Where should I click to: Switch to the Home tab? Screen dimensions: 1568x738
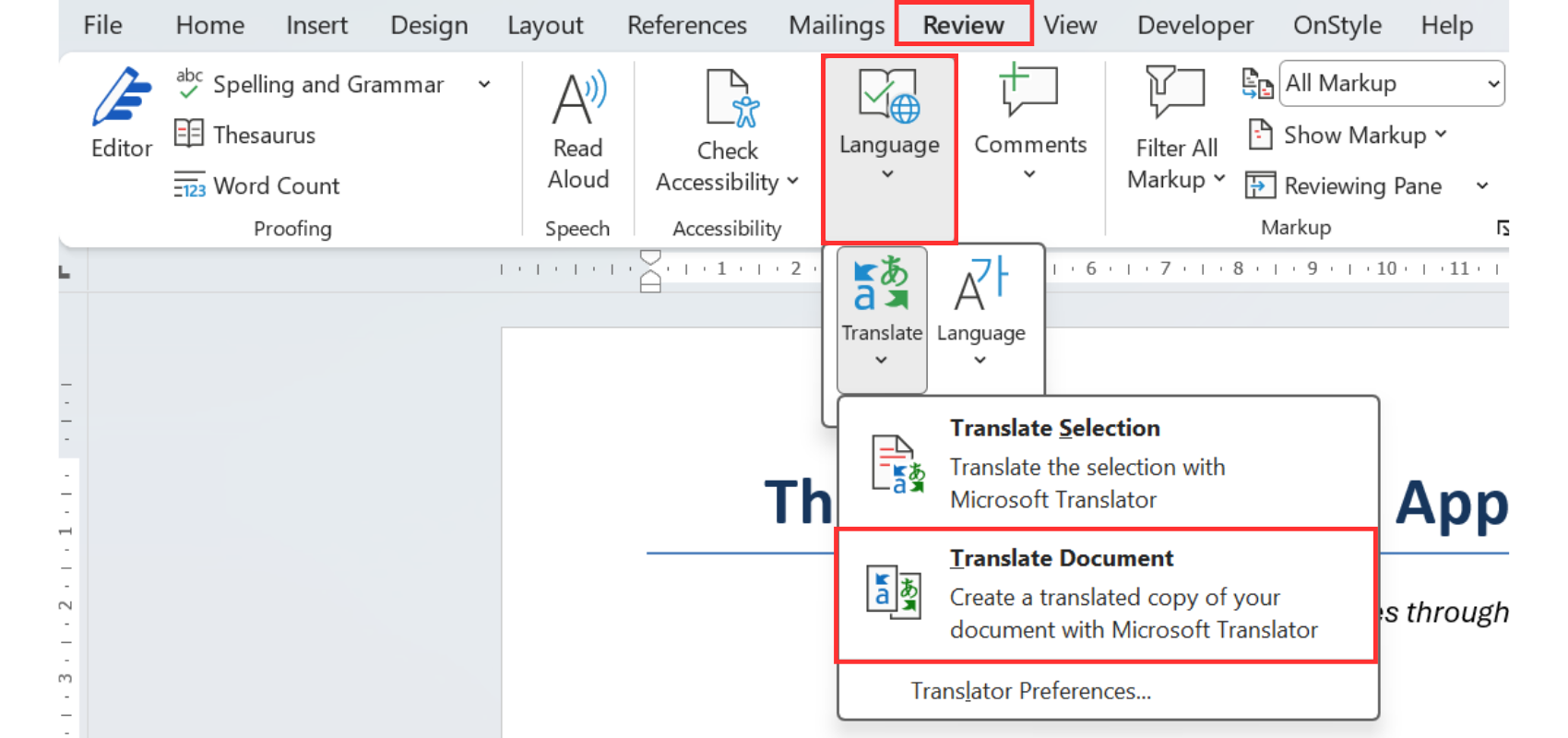(210, 25)
